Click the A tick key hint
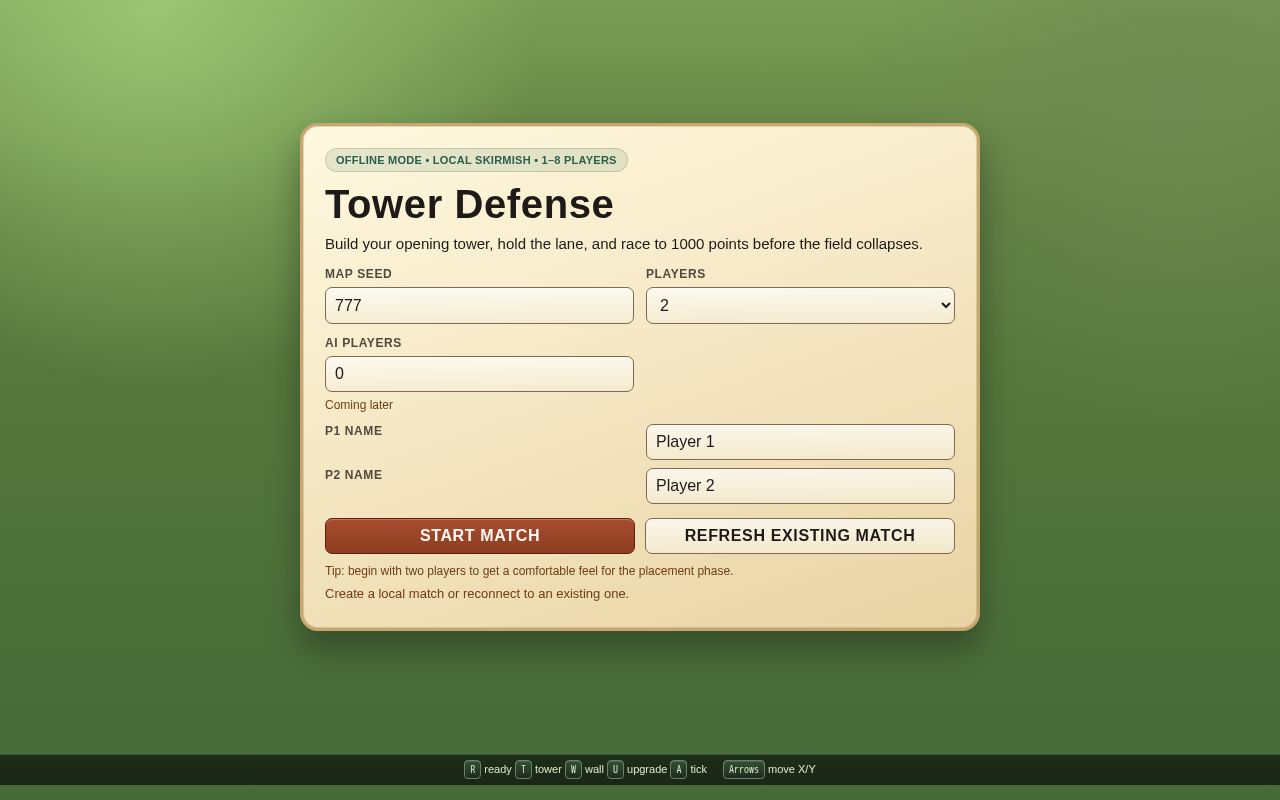Screen dimensions: 1280x800 click(x=678, y=770)
